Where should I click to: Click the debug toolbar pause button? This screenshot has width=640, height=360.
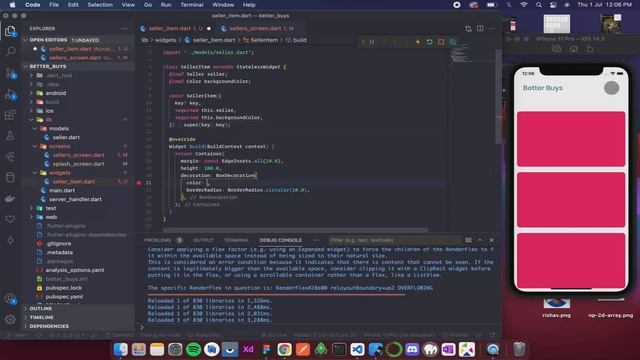(372, 42)
